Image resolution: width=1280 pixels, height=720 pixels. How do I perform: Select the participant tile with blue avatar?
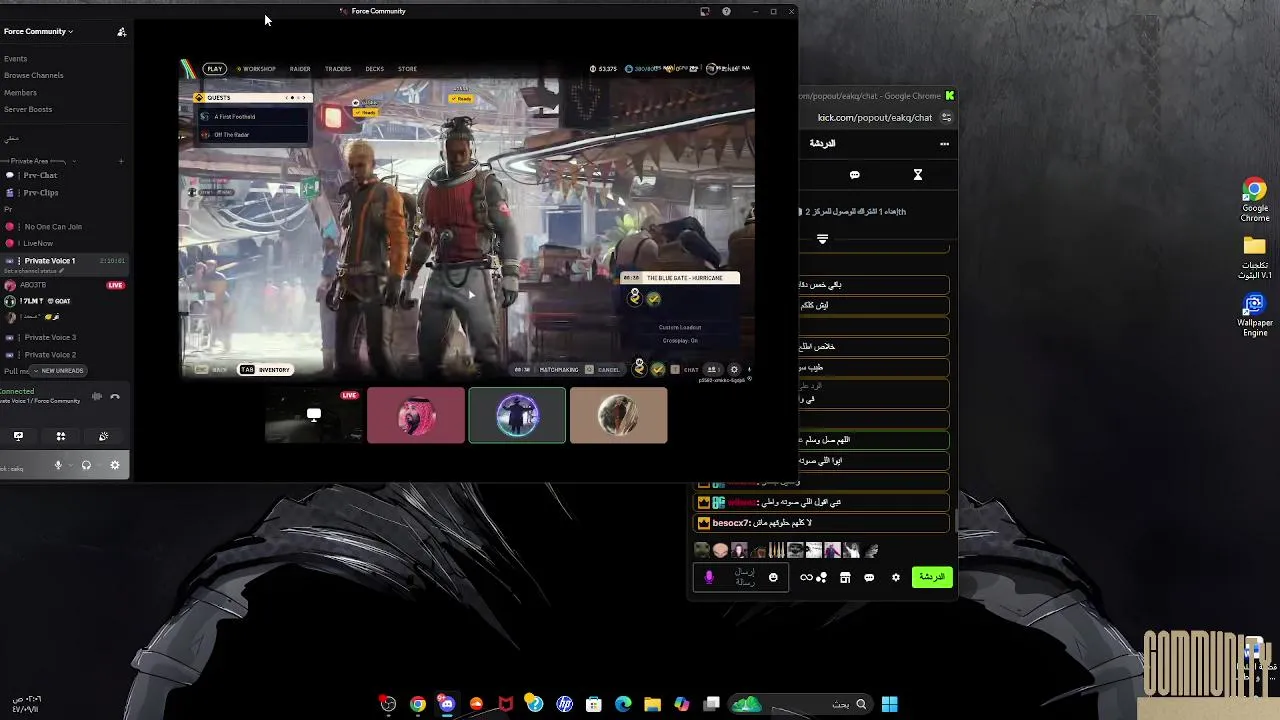pos(517,415)
